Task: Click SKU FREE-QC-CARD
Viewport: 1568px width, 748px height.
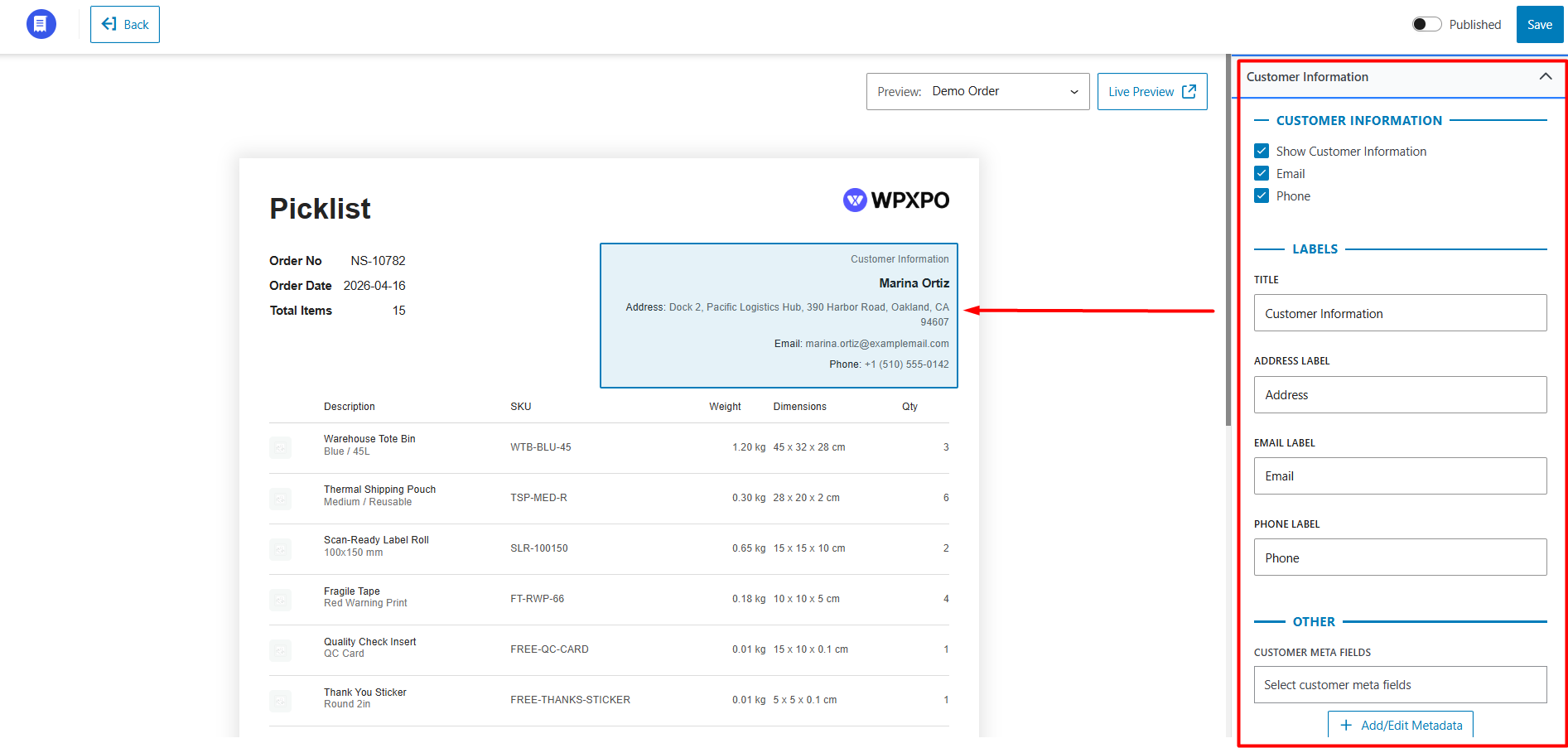Action: point(550,649)
